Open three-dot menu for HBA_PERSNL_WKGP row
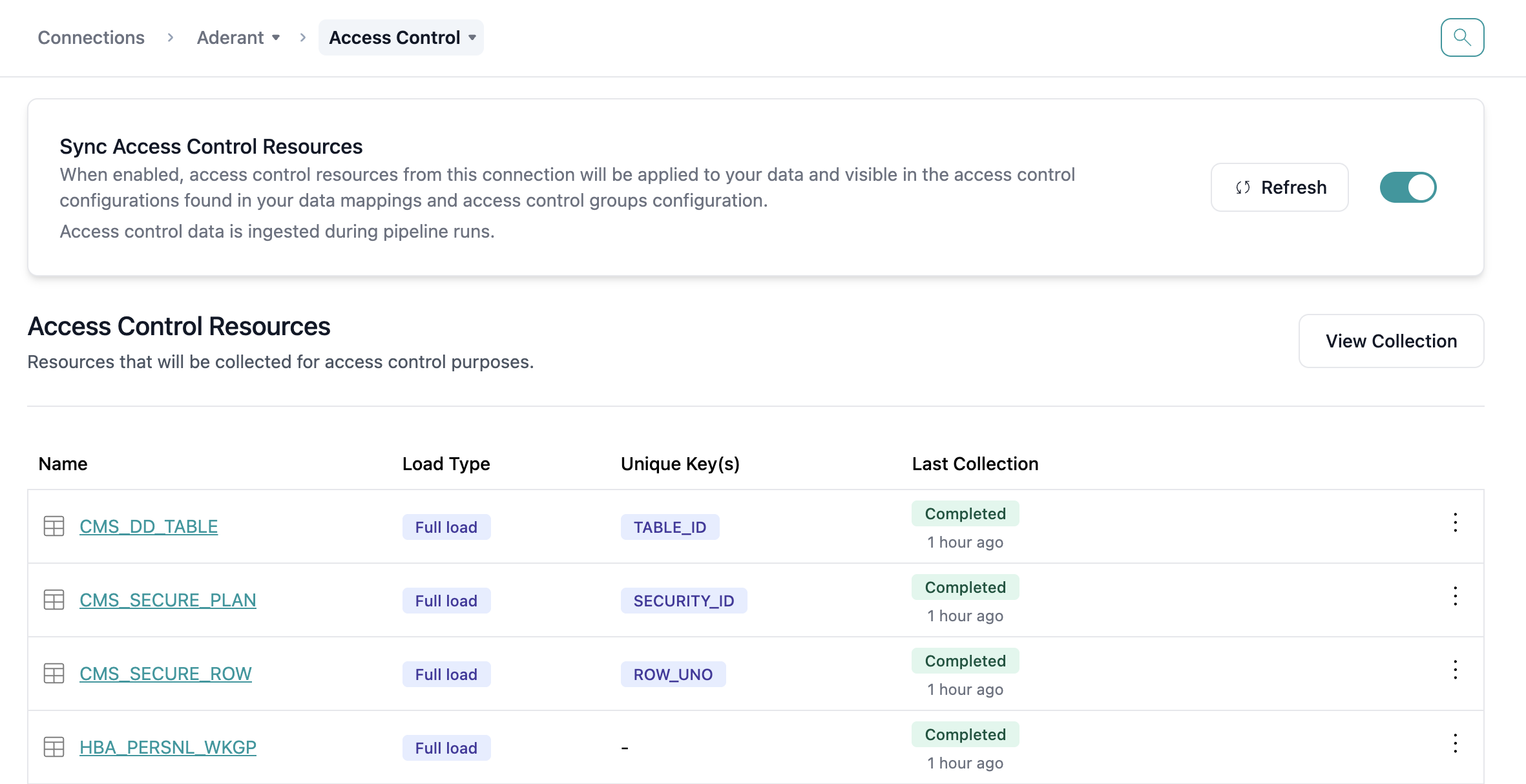The height and width of the screenshot is (784, 1526). pos(1455,743)
